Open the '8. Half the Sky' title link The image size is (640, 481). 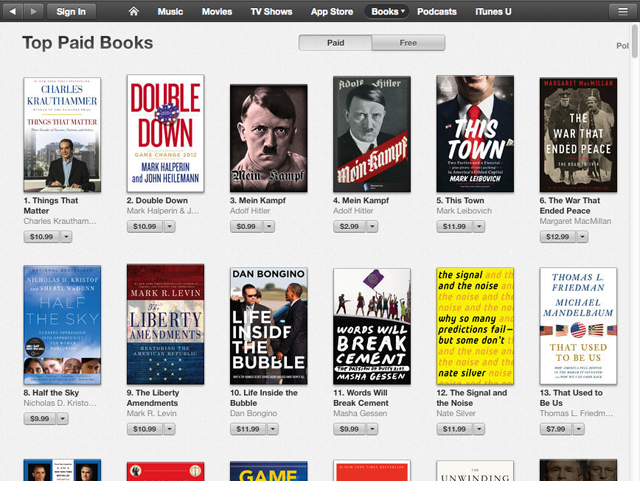click(x=51, y=393)
